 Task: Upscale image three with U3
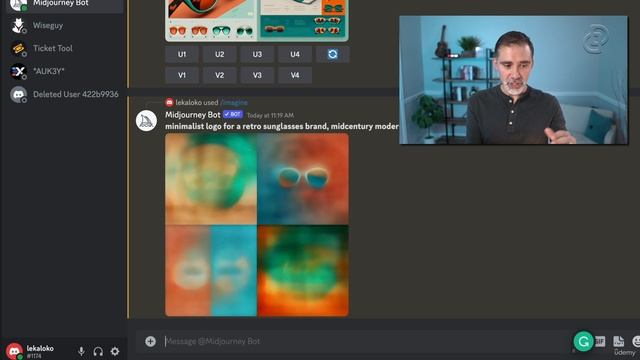click(257, 54)
